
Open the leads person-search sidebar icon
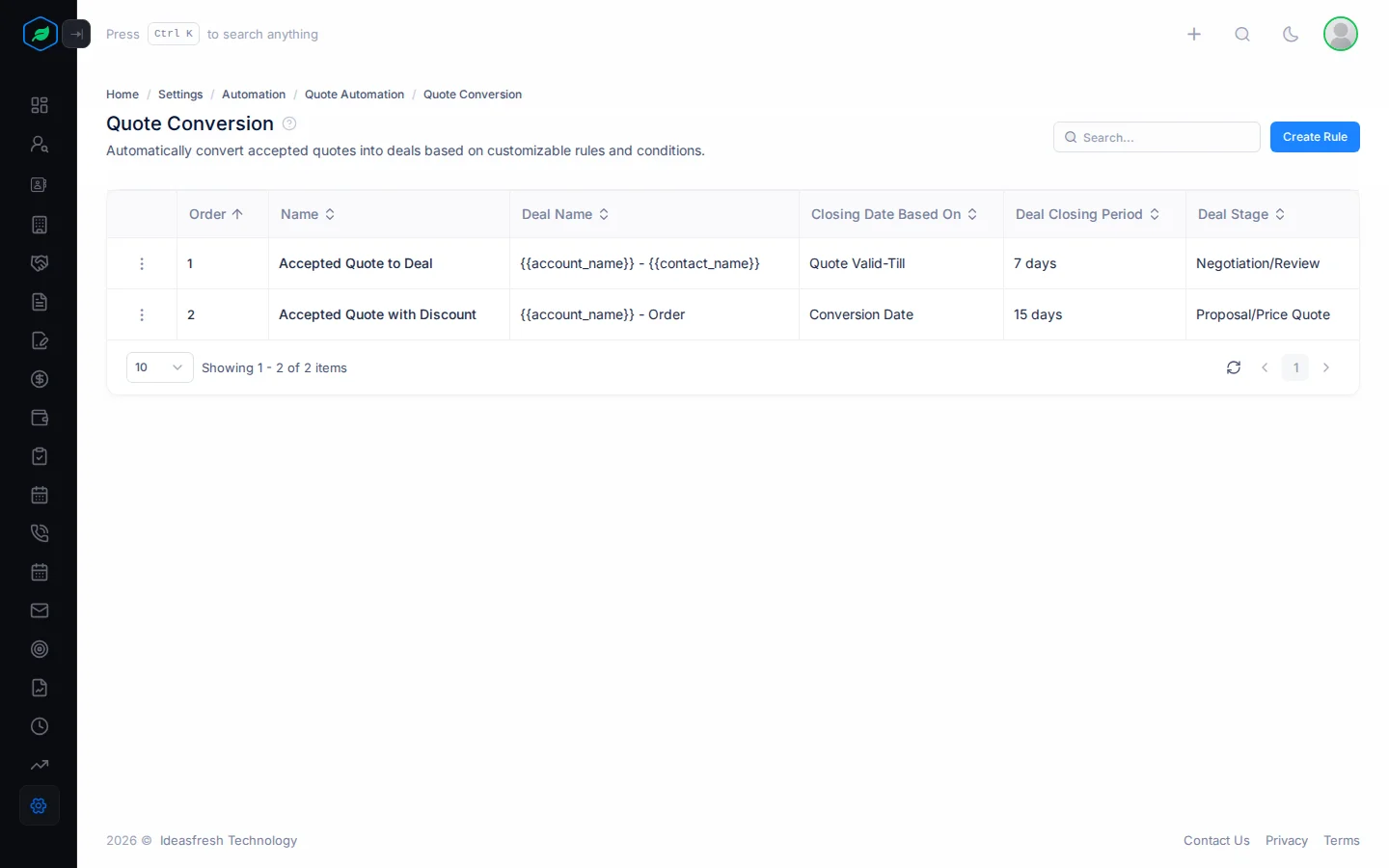click(40, 144)
